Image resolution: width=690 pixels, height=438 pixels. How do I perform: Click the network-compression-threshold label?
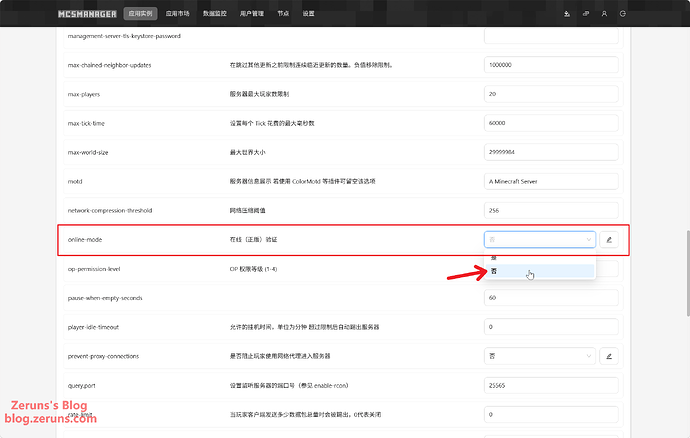110,210
